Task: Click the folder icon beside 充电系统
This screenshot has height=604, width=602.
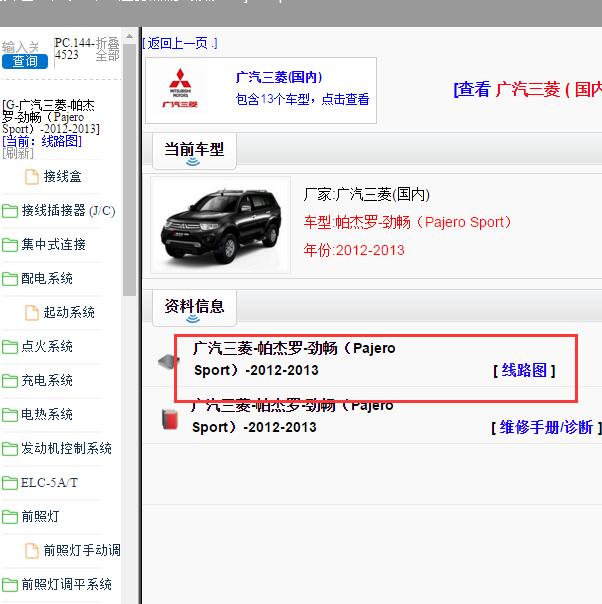Action: [x=10, y=381]
